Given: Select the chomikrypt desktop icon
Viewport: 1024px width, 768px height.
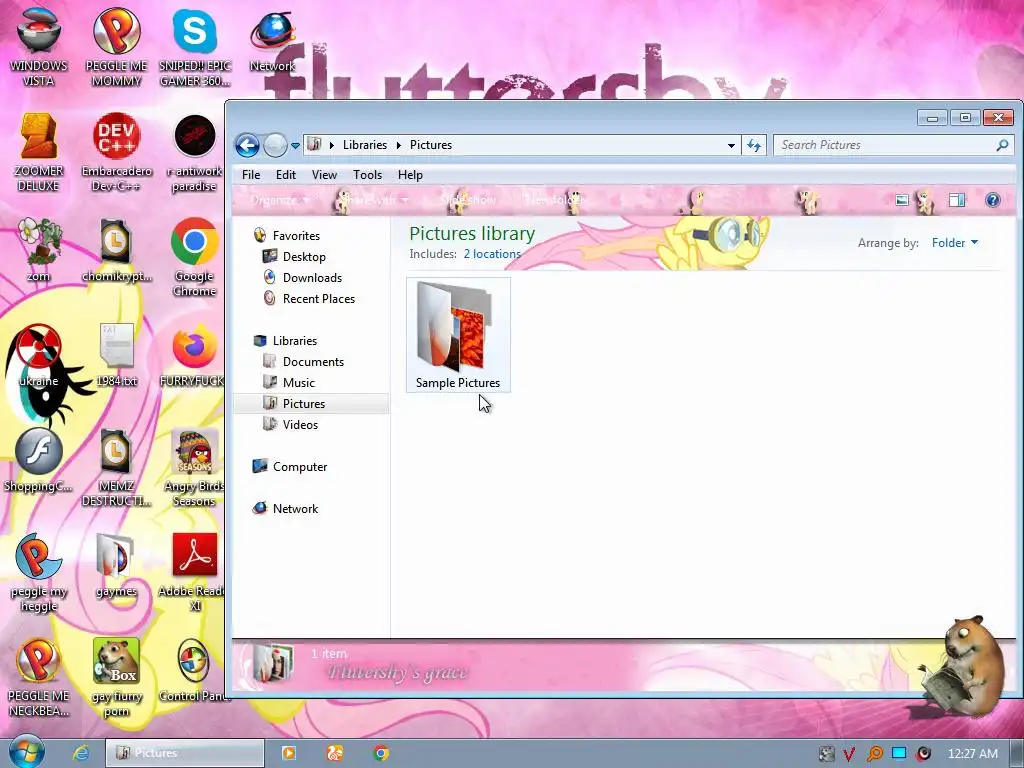Looking at the screenshot, I should [x=116, y=250].
